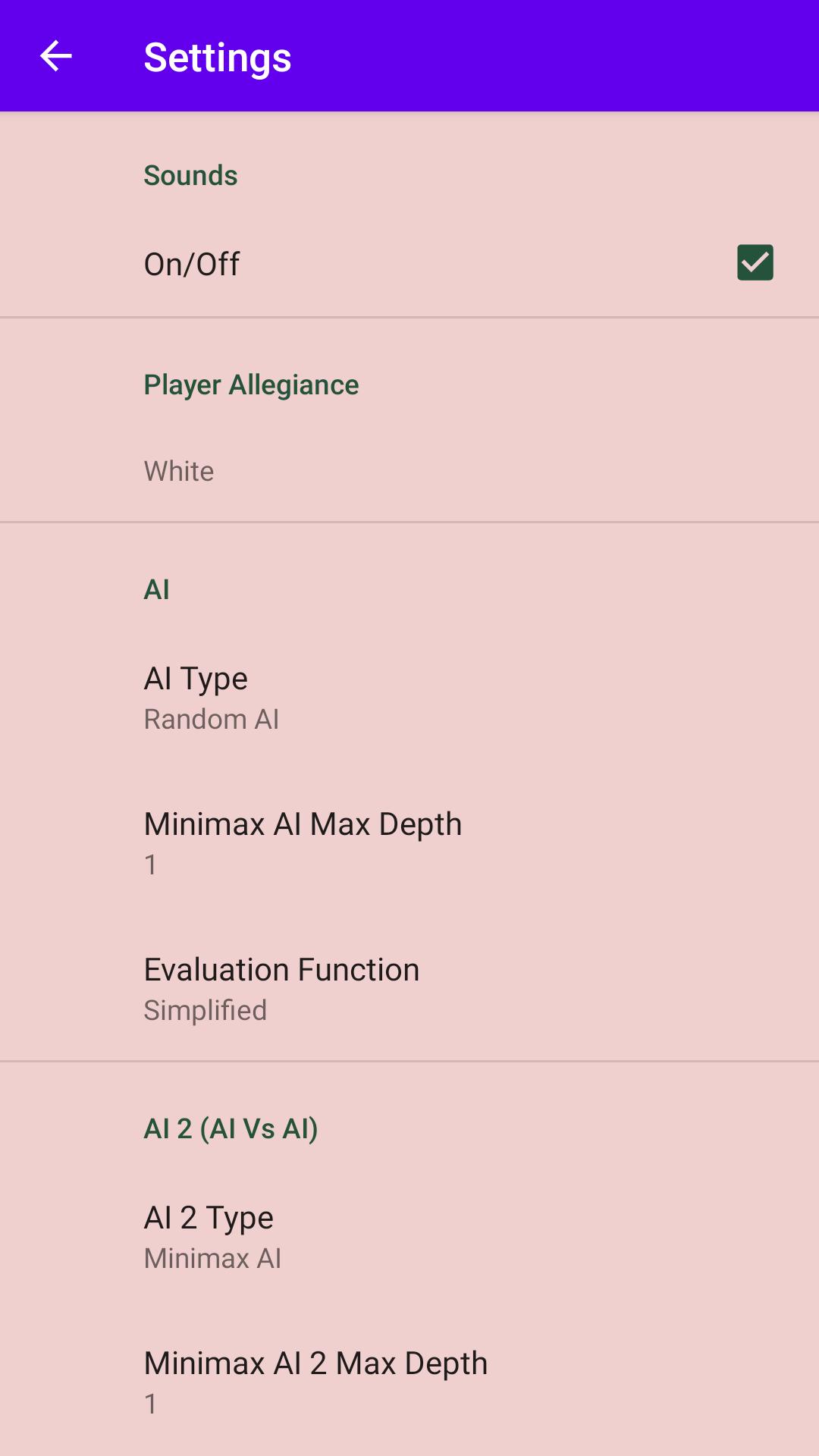Open the Evaluation Function chooser

pos(409,989)
